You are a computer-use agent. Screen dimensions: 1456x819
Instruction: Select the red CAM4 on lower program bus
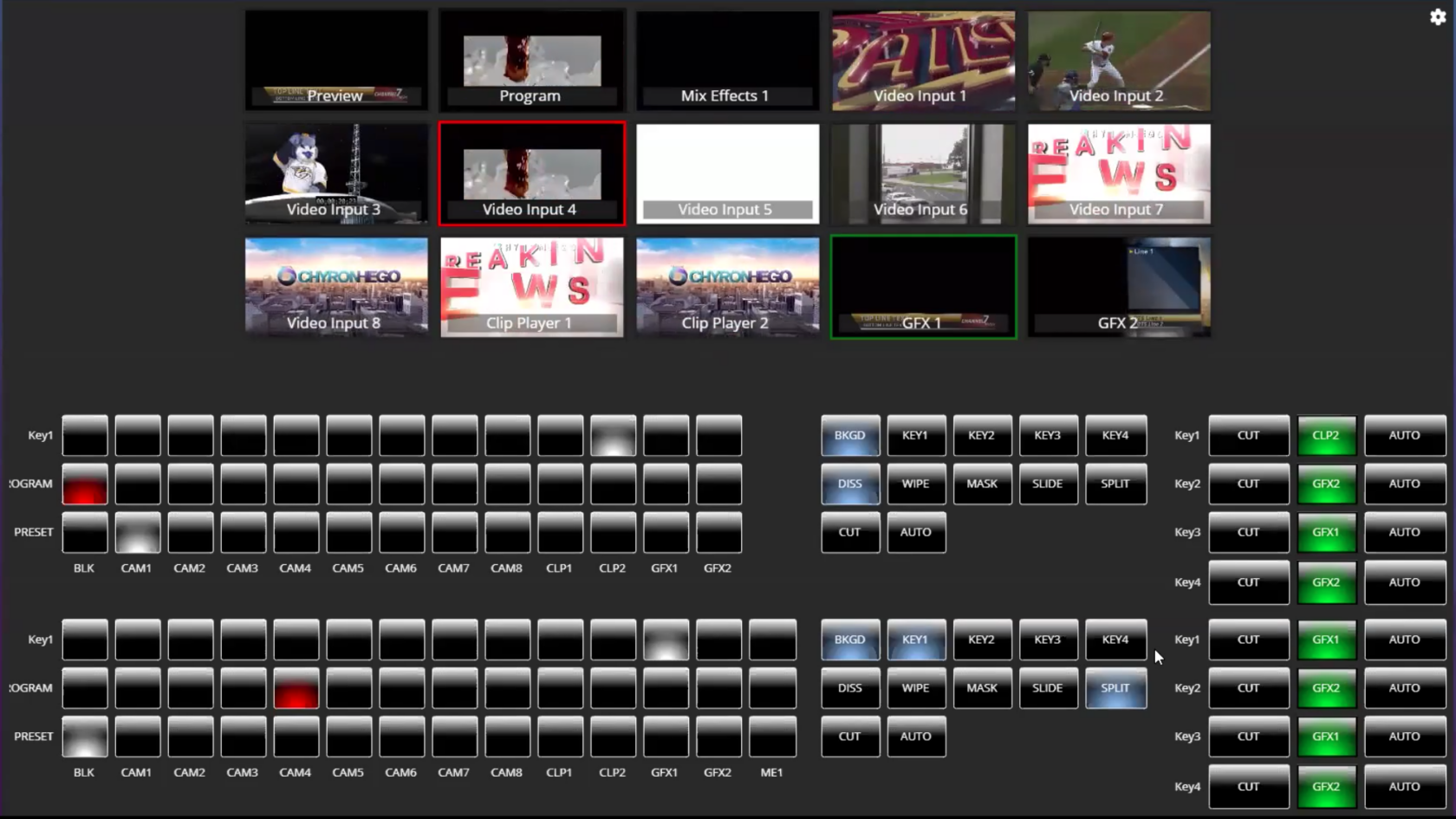(296, 689)
